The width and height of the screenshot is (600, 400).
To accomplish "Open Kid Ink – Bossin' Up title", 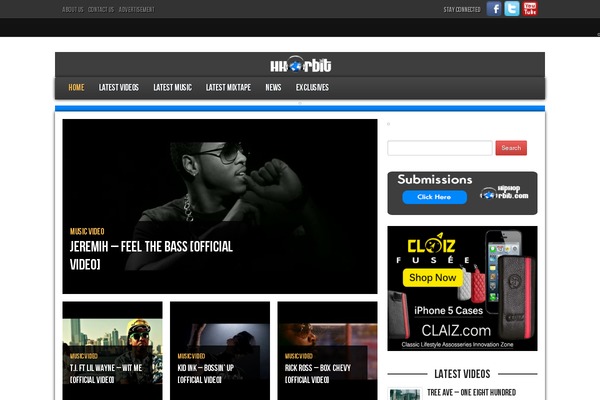I will coord(205,374).
